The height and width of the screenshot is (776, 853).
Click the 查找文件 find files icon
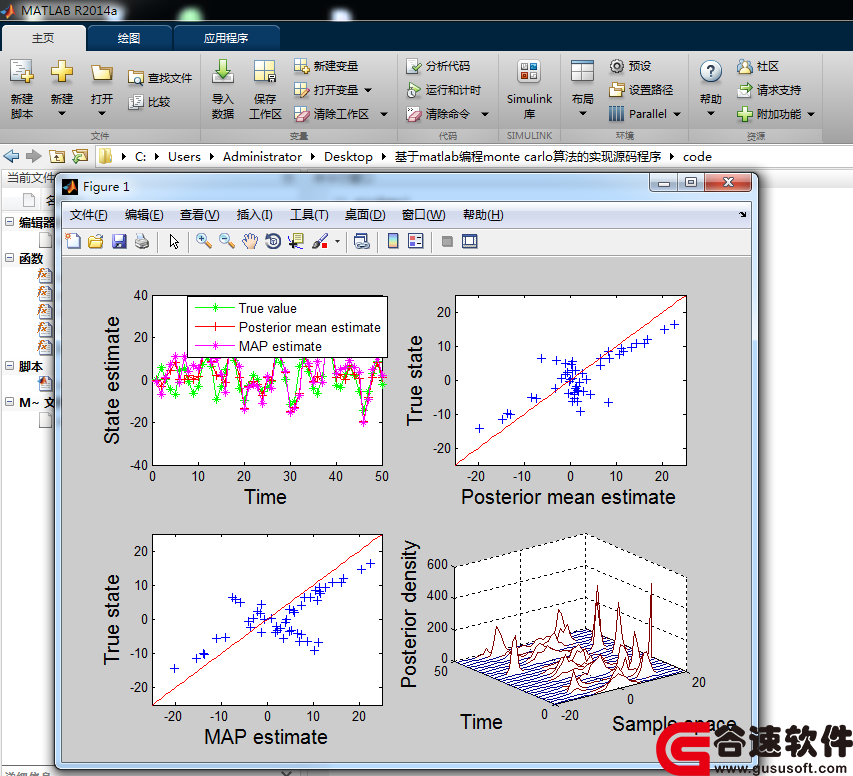pos(135,78)
